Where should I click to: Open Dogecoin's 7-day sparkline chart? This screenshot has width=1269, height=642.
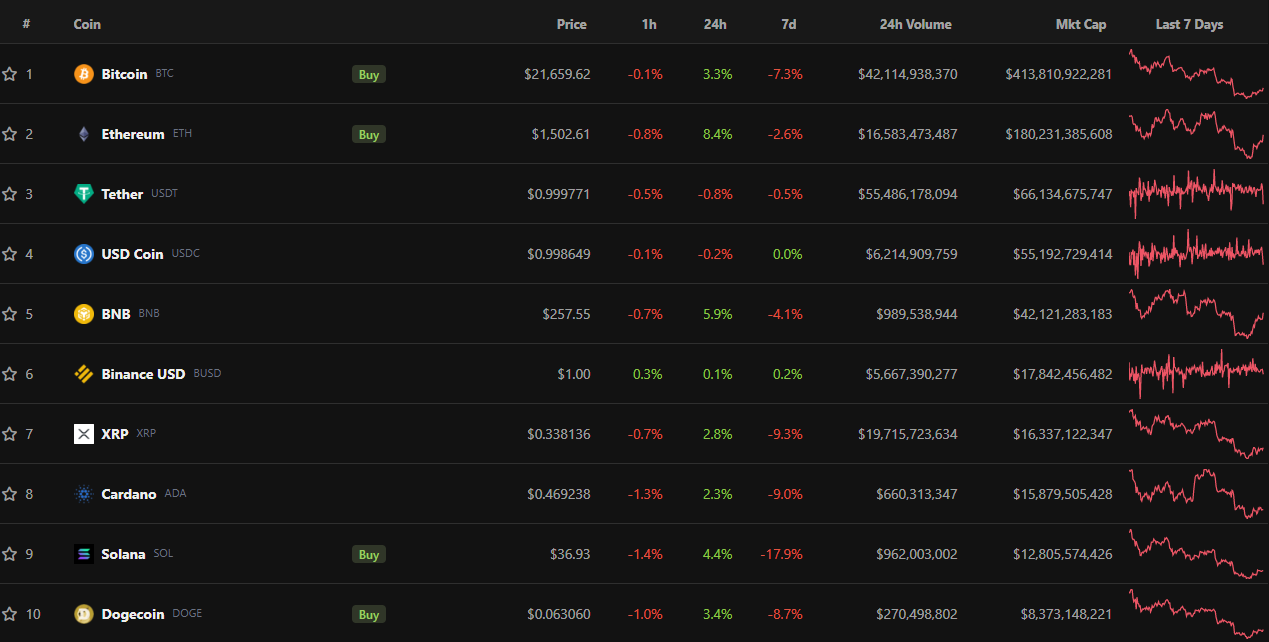(1197, 614)
